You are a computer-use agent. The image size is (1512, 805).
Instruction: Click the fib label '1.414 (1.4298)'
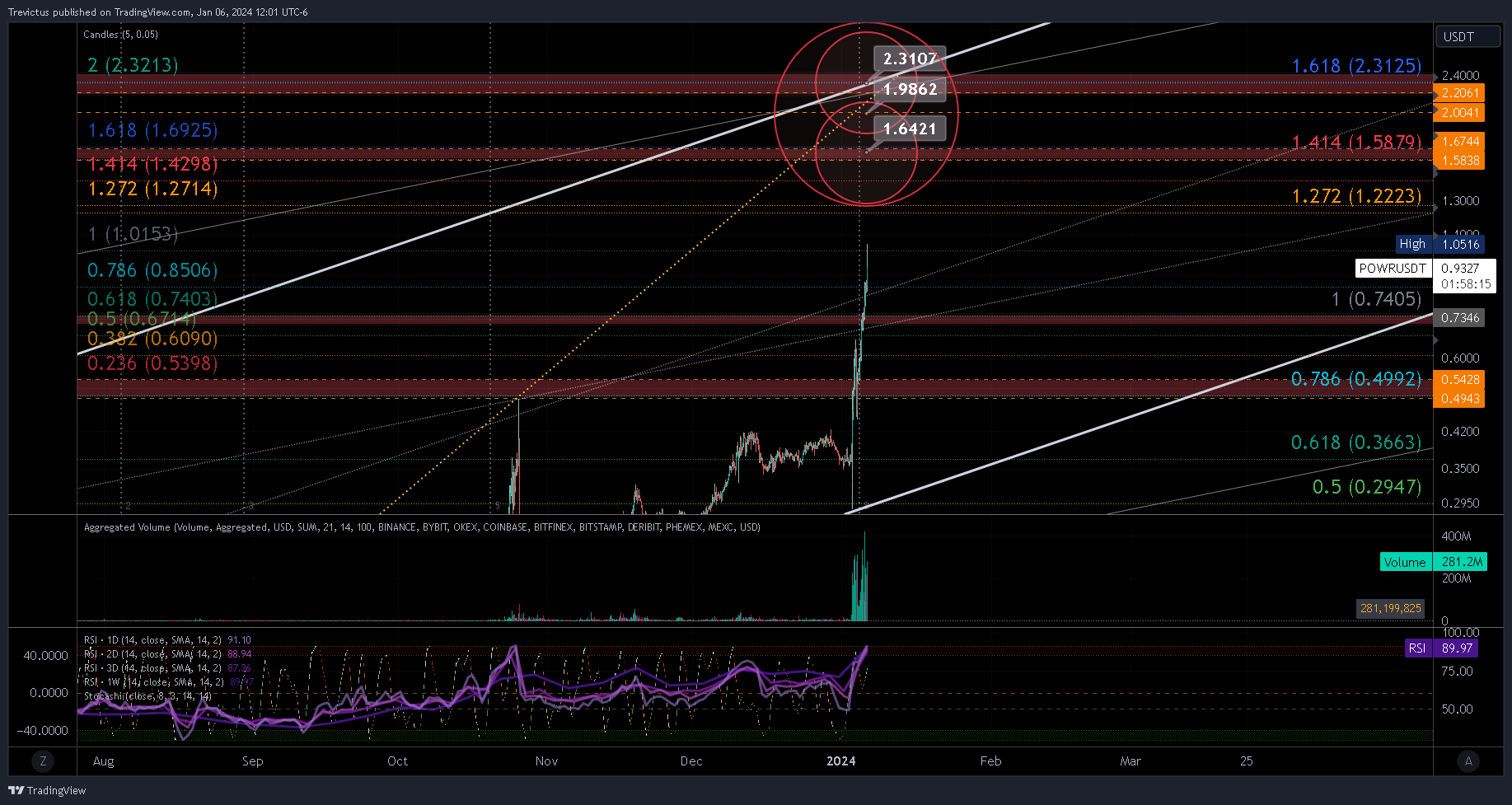coord(152,164)
